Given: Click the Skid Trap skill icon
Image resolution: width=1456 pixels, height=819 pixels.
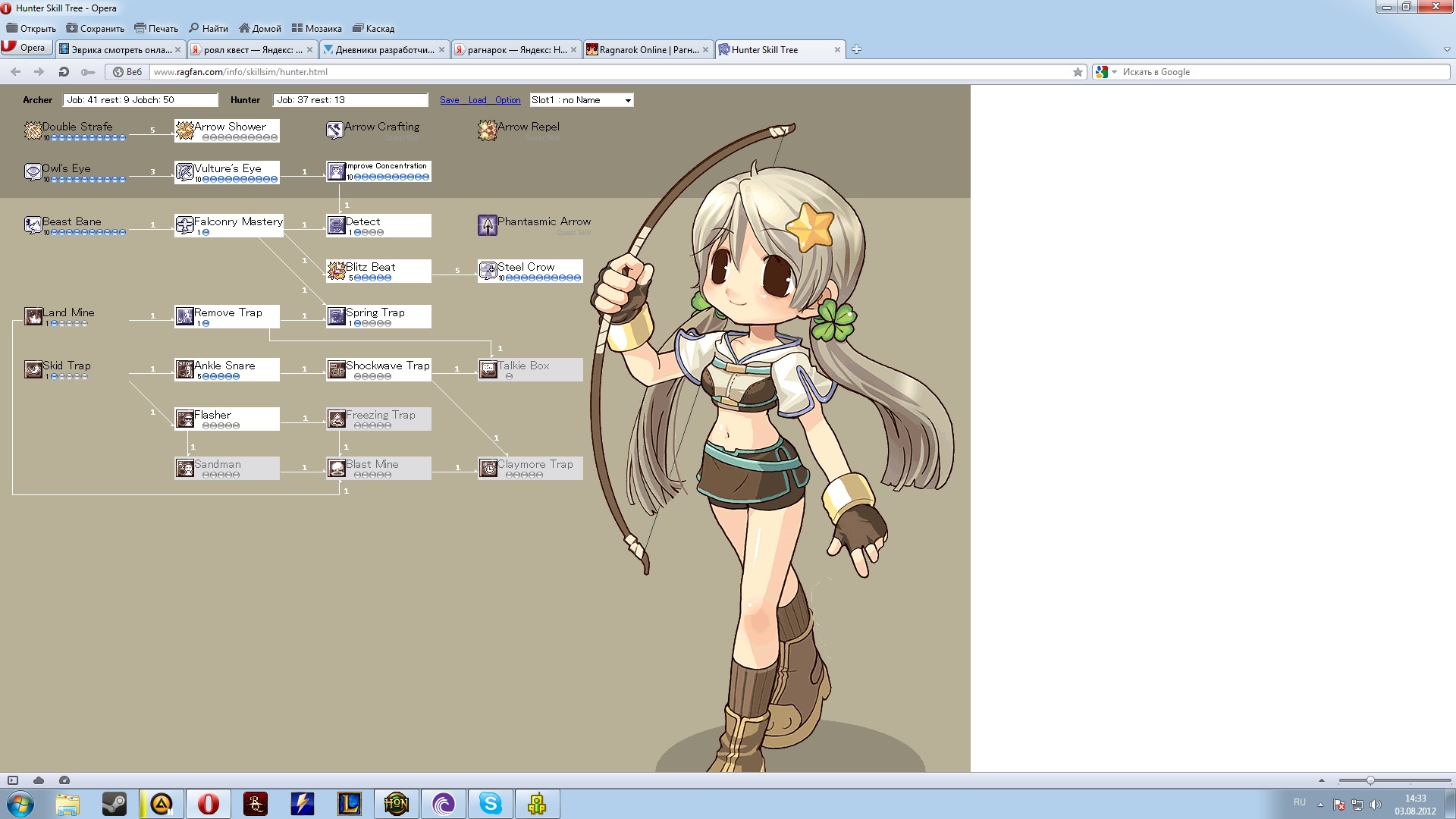Looking at the screenshot, I should tap(33, 369).
